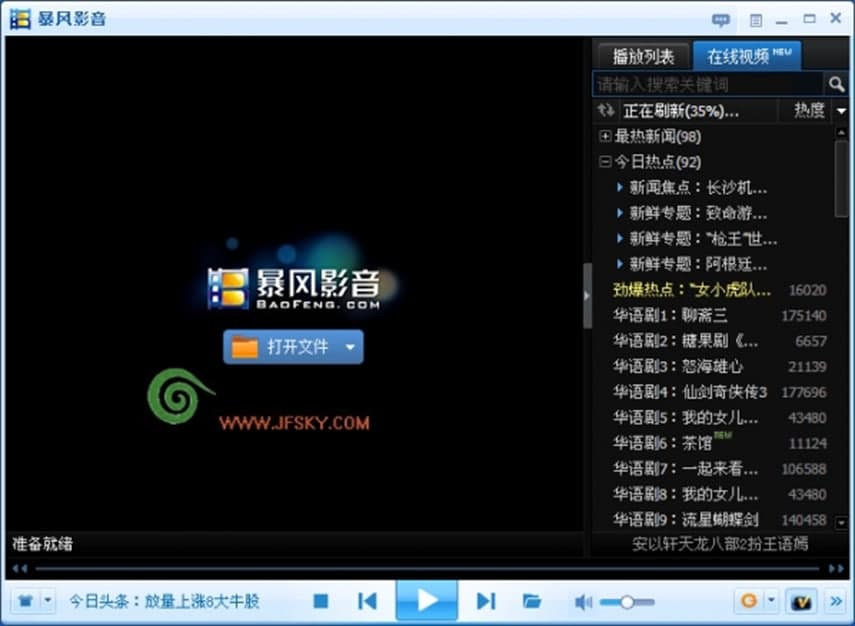Open the playlist panel icon near minimize

pyautogui.click(x=755, y=19)
